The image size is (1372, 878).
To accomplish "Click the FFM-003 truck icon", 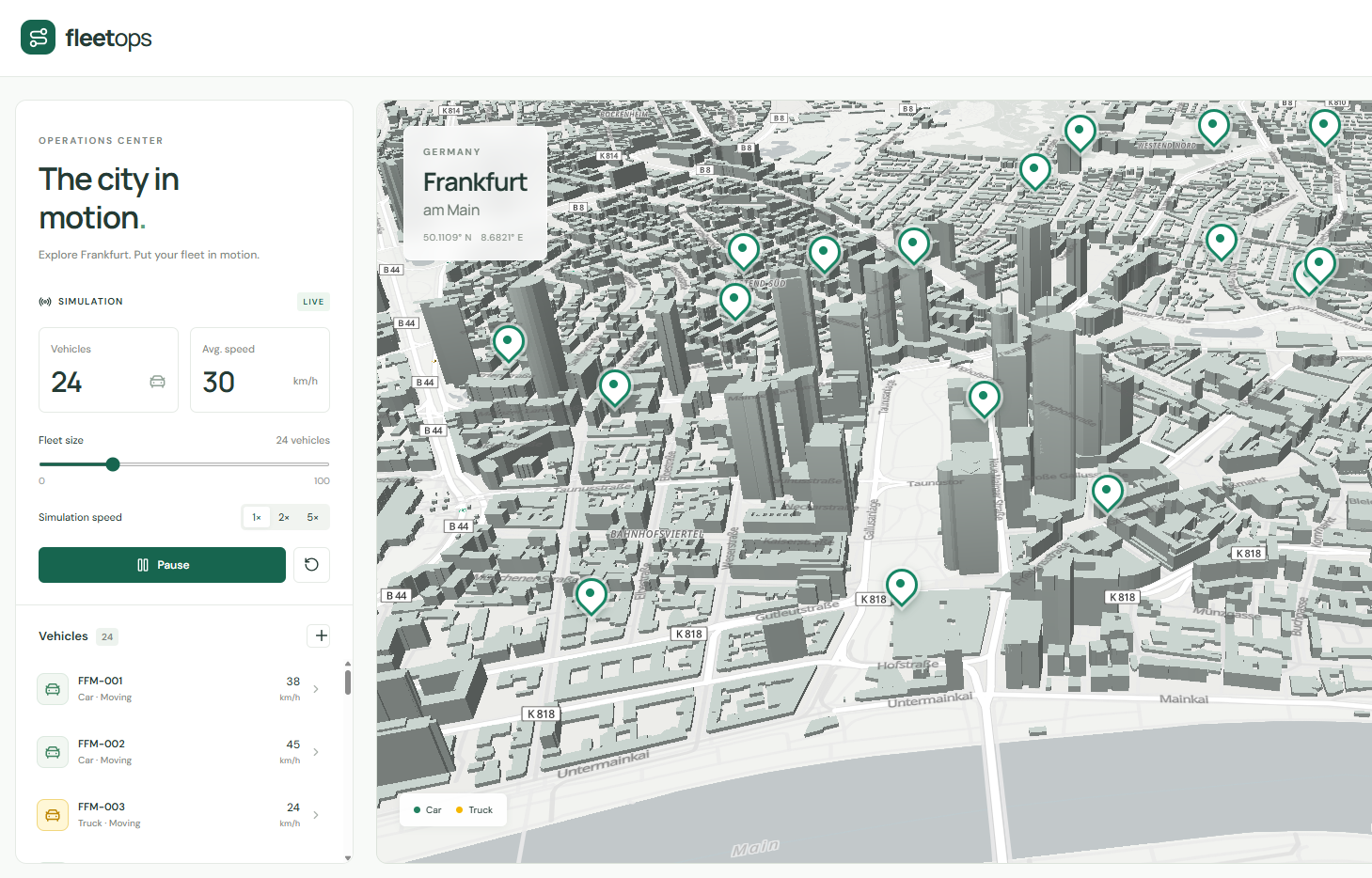I will coord(53,815).
